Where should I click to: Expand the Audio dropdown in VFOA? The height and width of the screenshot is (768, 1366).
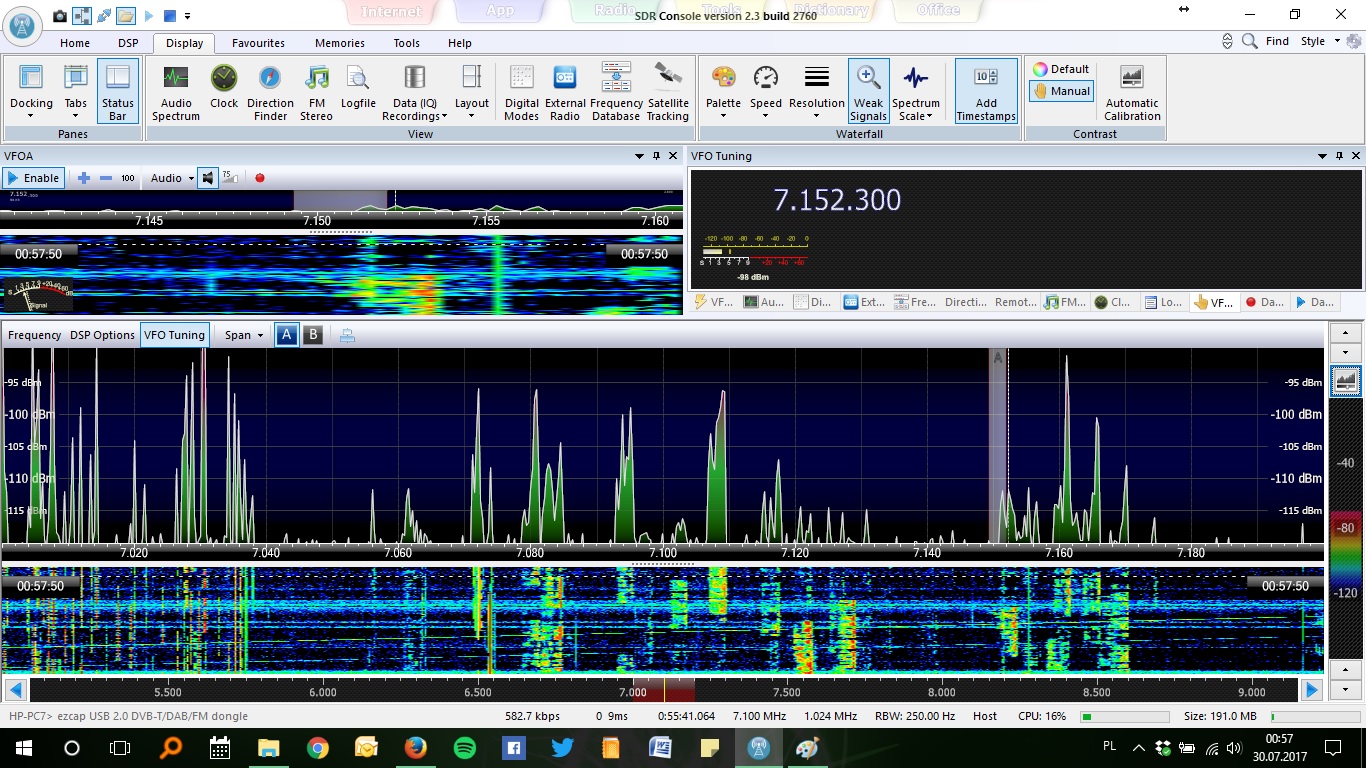click(172, 178)
